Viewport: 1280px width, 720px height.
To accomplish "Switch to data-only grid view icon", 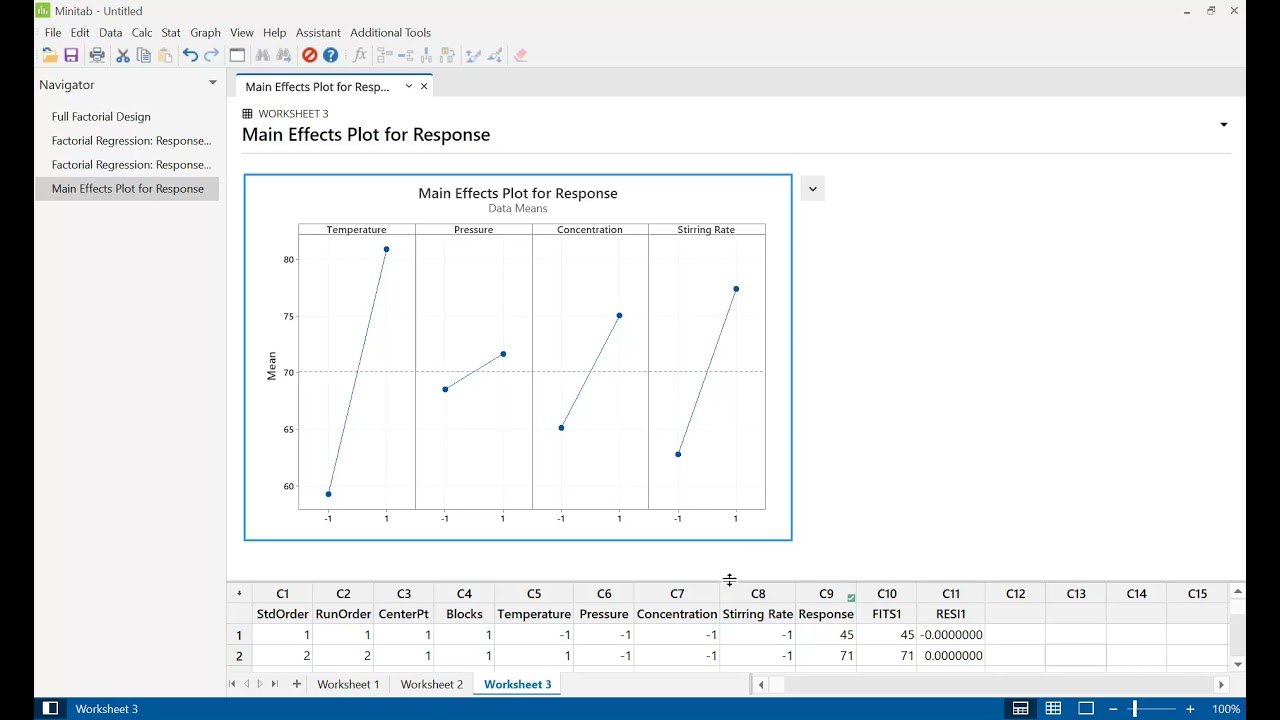I will pyautogui.click(x=1053, y=709).
